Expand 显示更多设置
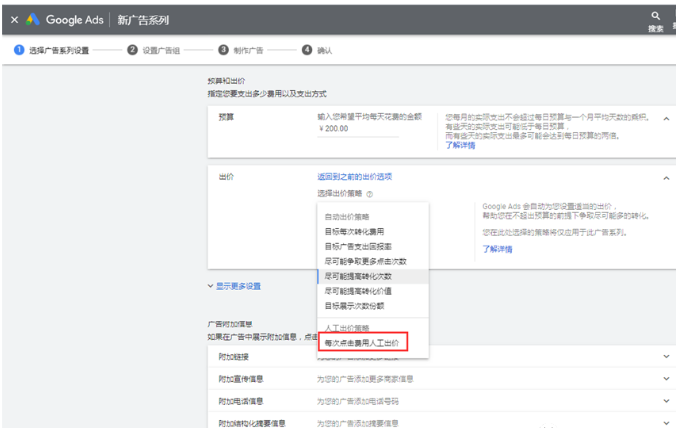Screen dimensions: 682x428 [238, 286]
